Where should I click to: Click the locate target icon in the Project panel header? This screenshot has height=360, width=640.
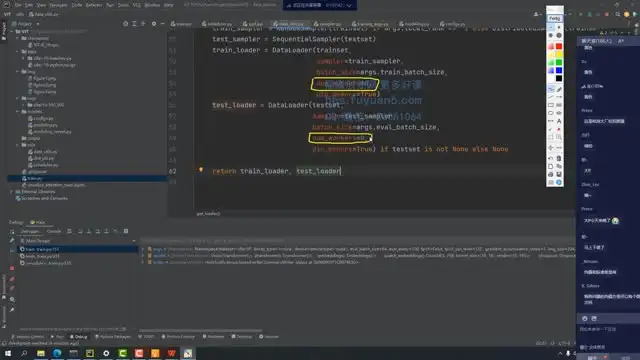click(125, 24)
